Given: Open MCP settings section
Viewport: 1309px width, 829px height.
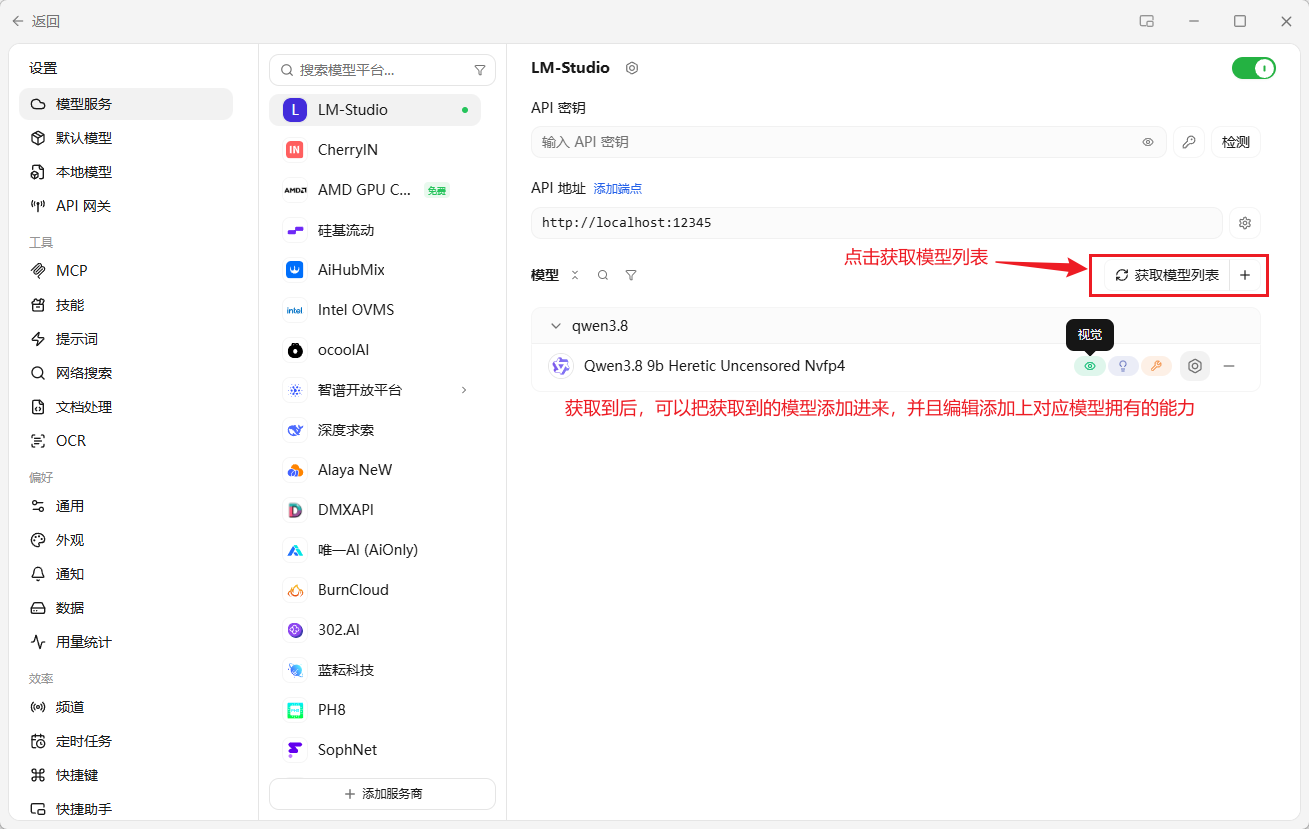Looking at the screenshot, I should click(126, 271).
